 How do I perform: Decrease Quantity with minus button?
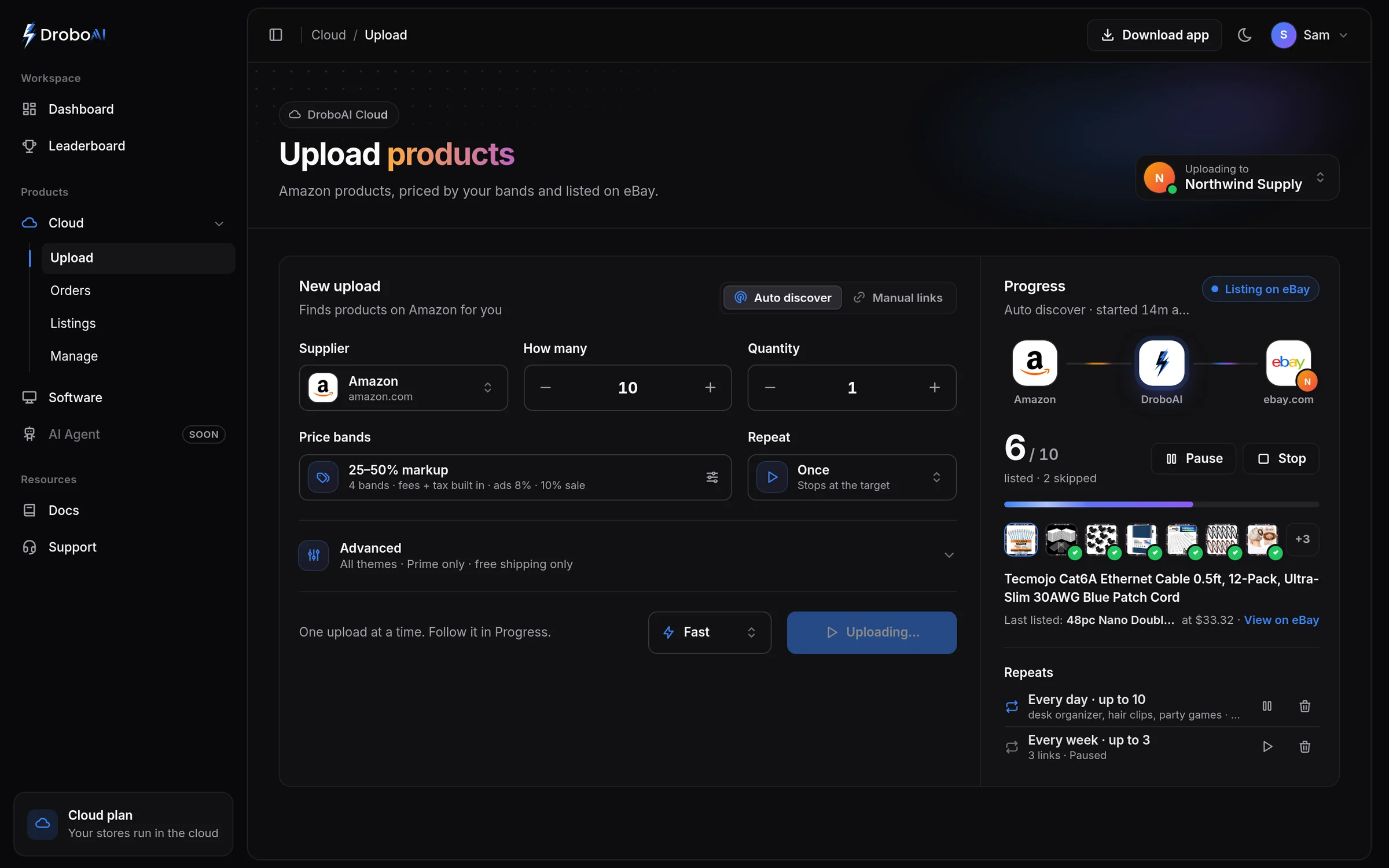(770, 388)
